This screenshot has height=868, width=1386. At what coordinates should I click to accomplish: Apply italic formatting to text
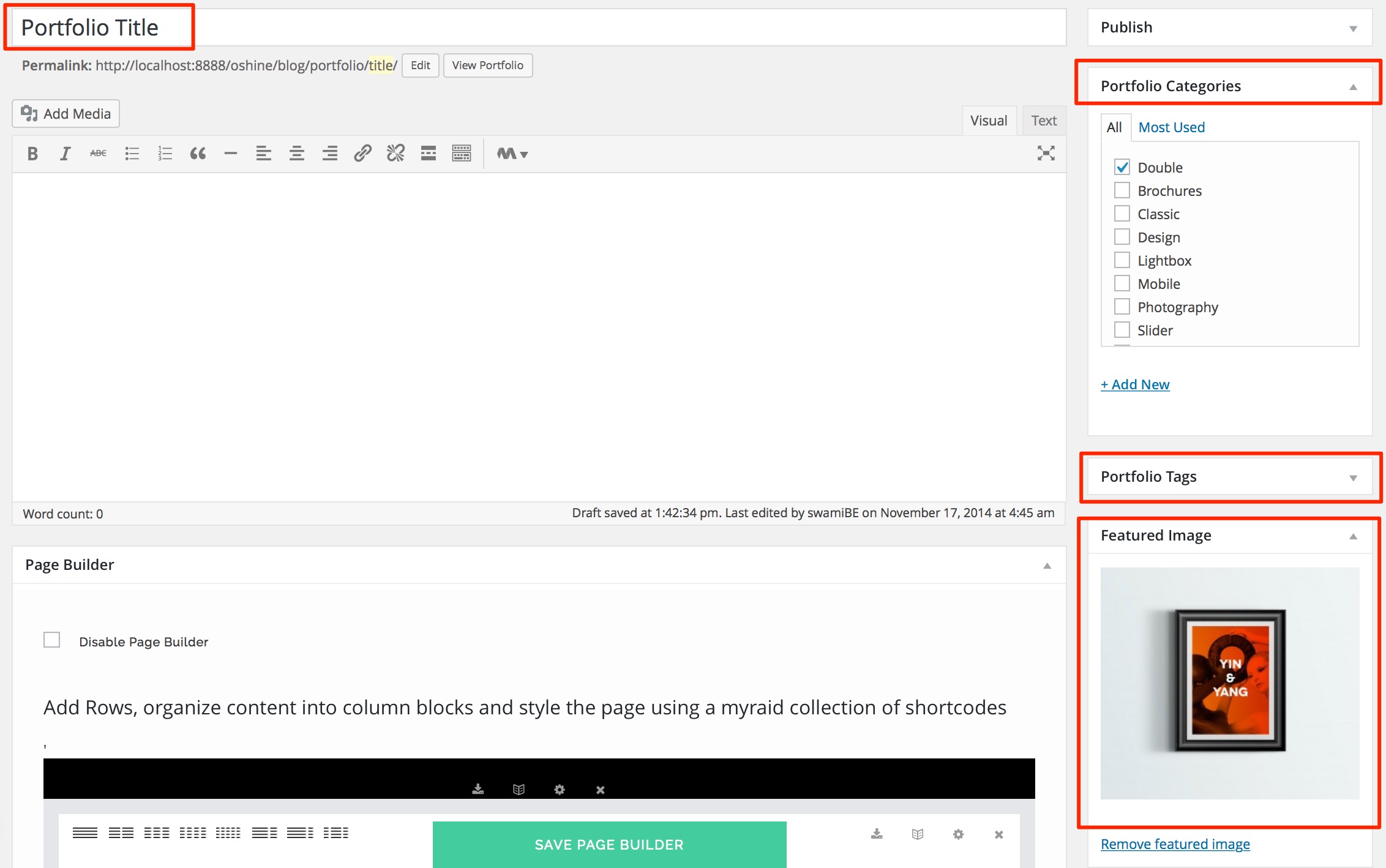[x=65, y=154]
